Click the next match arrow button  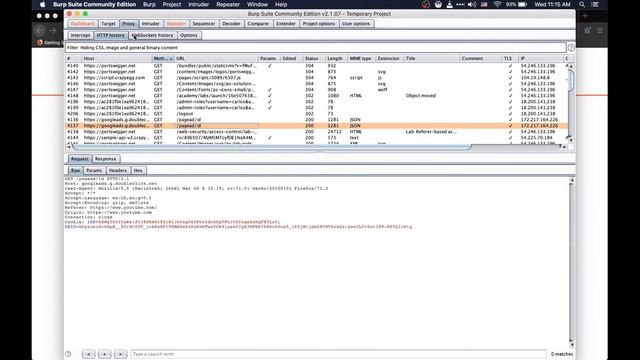pos(120,354)
